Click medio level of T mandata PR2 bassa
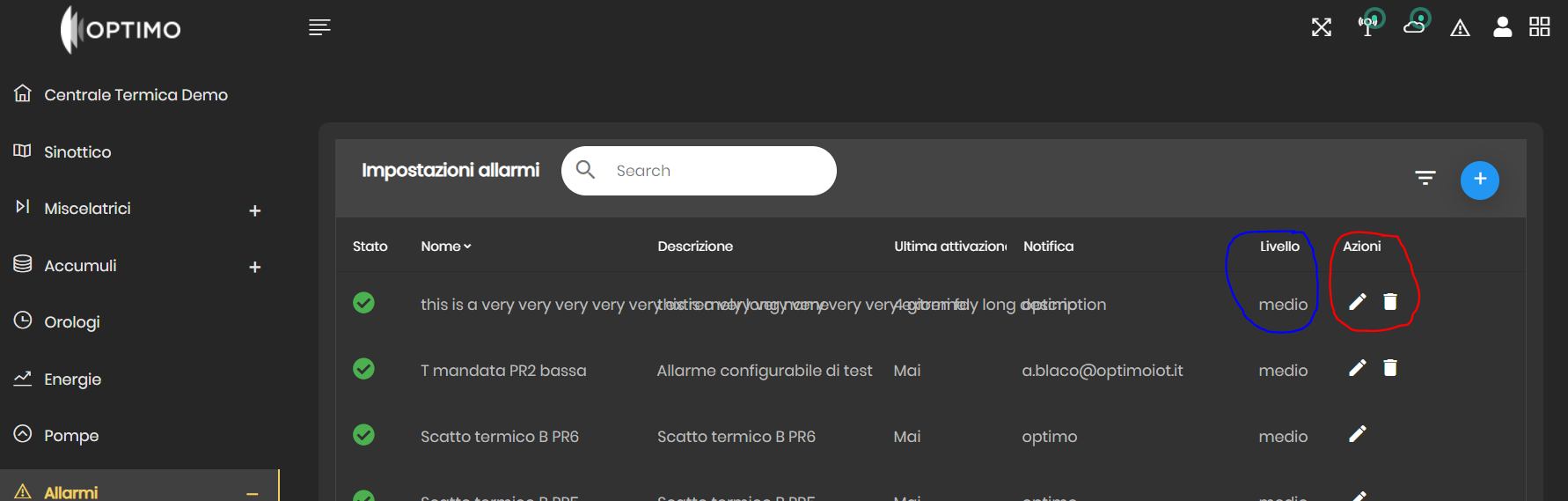Image resolution: width=1568 pixels, height=501 pixels. pos(1283,371)
